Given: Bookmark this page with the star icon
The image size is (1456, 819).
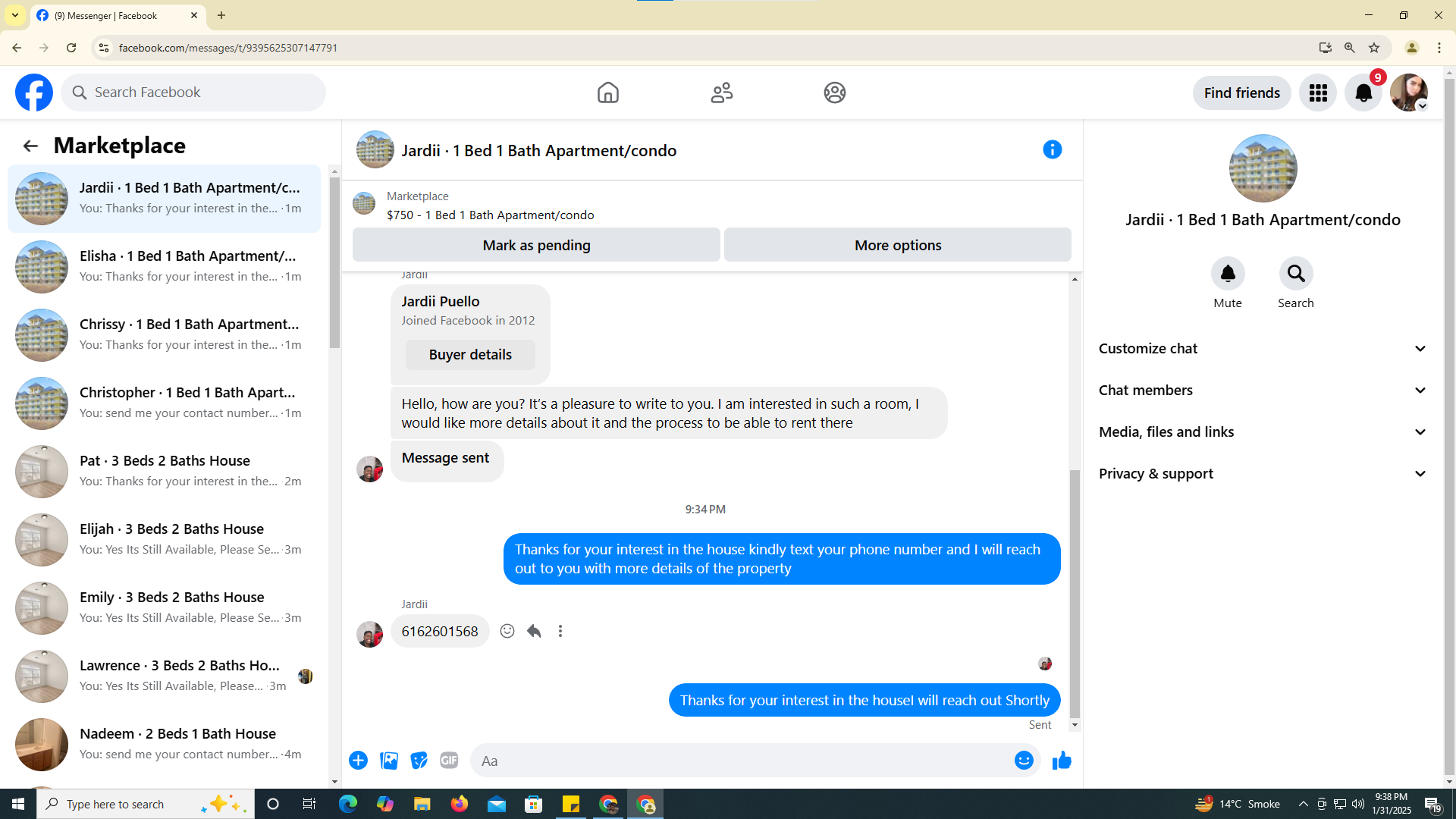Looking at the screenshot, I should [1374, 48].
